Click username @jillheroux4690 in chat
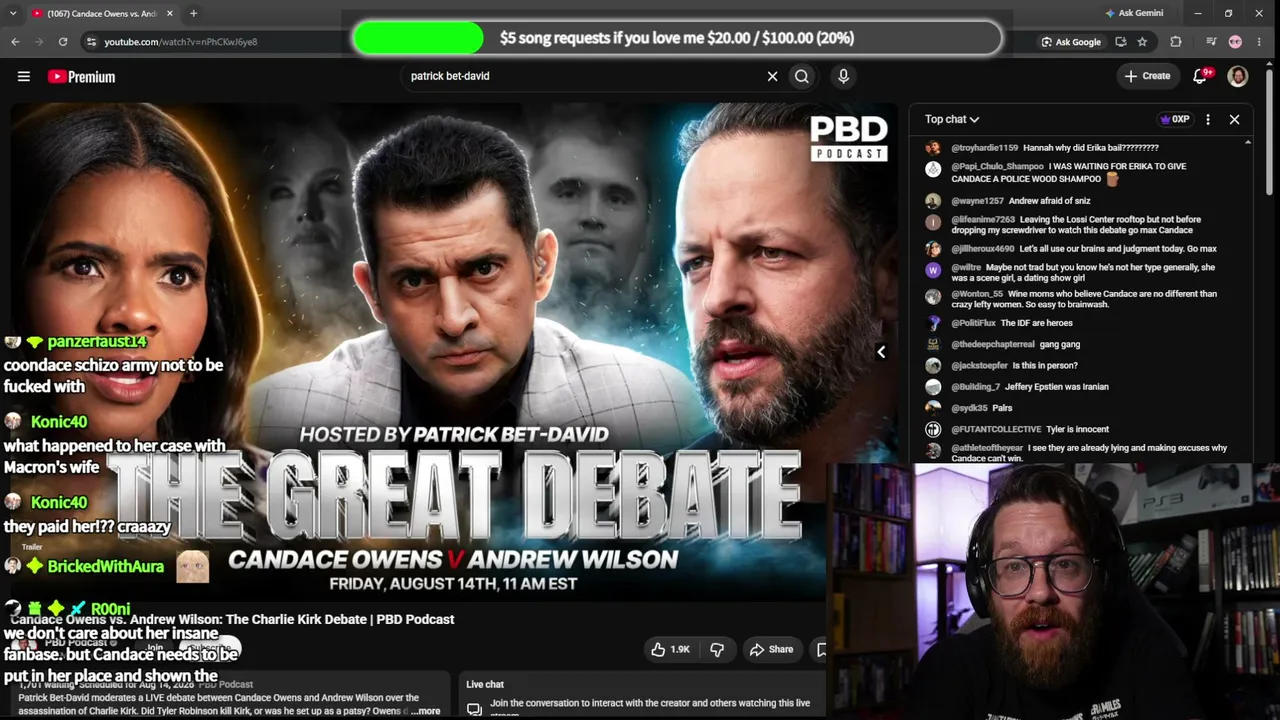The height and width of the screenshot is (720, 1280). click(x=982, y=248)
